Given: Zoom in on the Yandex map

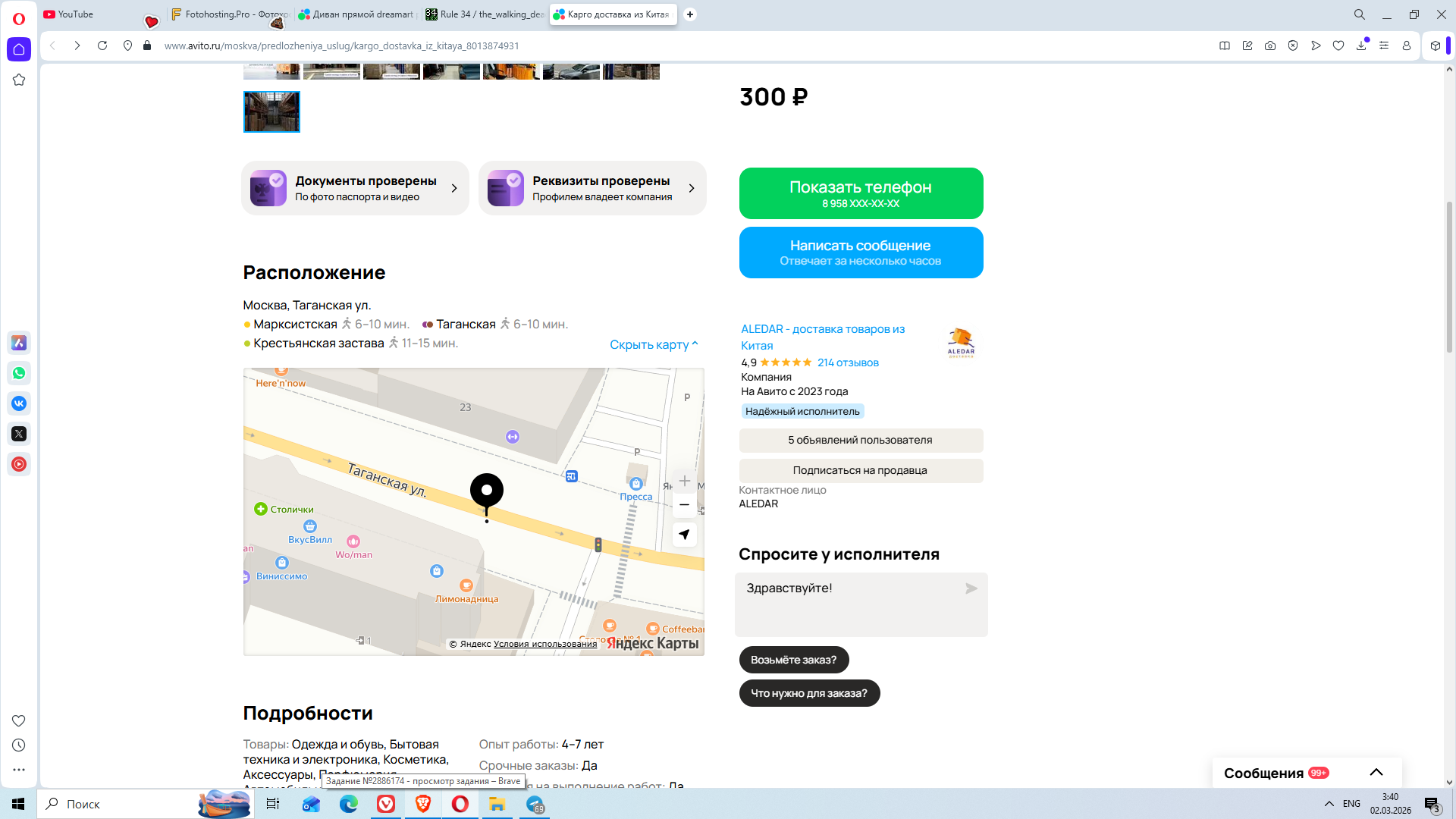Looking at the screenshot, I should [684, 481].
